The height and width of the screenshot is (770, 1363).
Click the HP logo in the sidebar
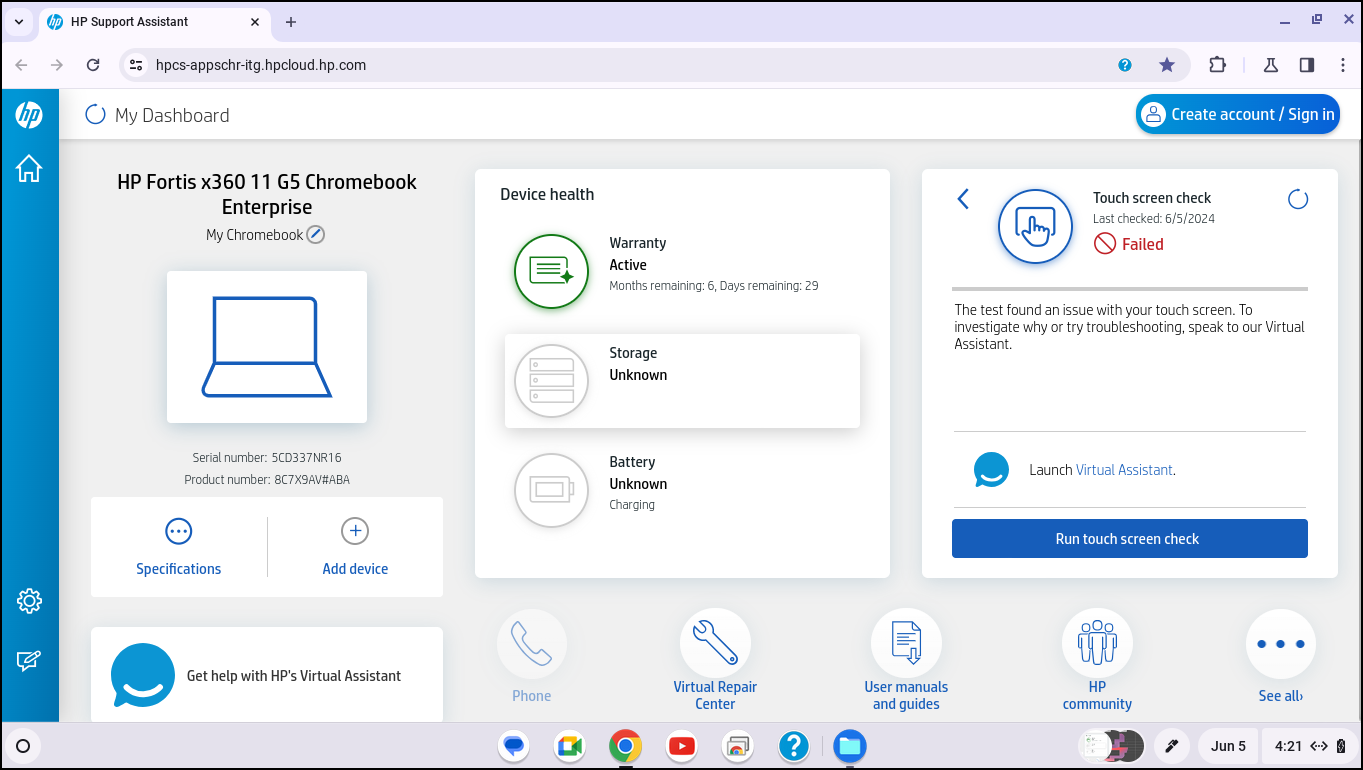point(29,114)
